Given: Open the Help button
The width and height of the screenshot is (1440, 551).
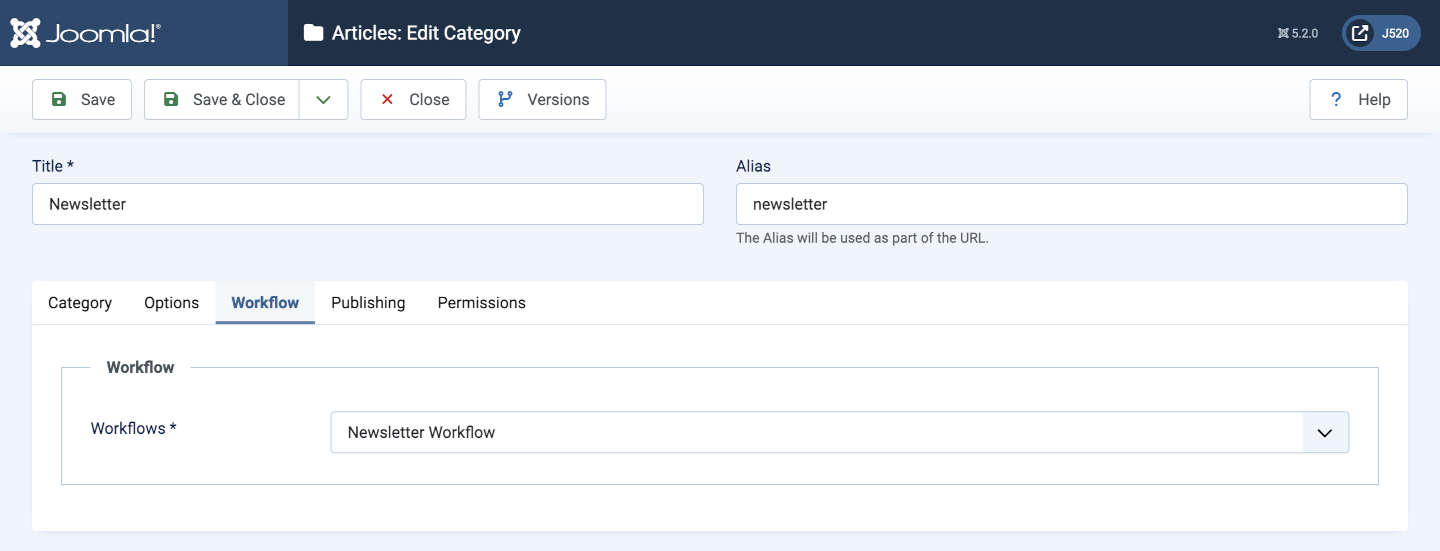Looking at the screenshot, I should pyautogui.click(x=1358, y=100).
